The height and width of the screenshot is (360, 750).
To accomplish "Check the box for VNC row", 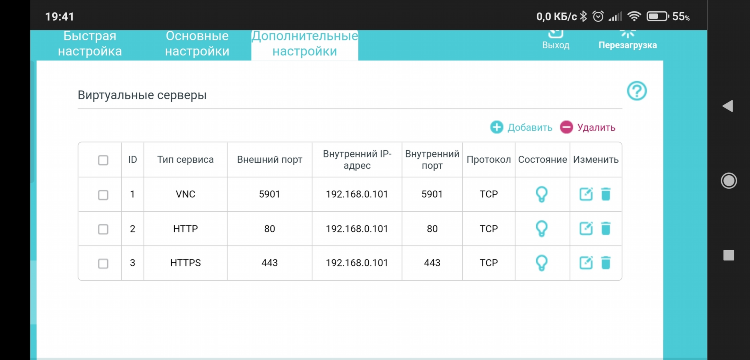I will tap(103, 195).
